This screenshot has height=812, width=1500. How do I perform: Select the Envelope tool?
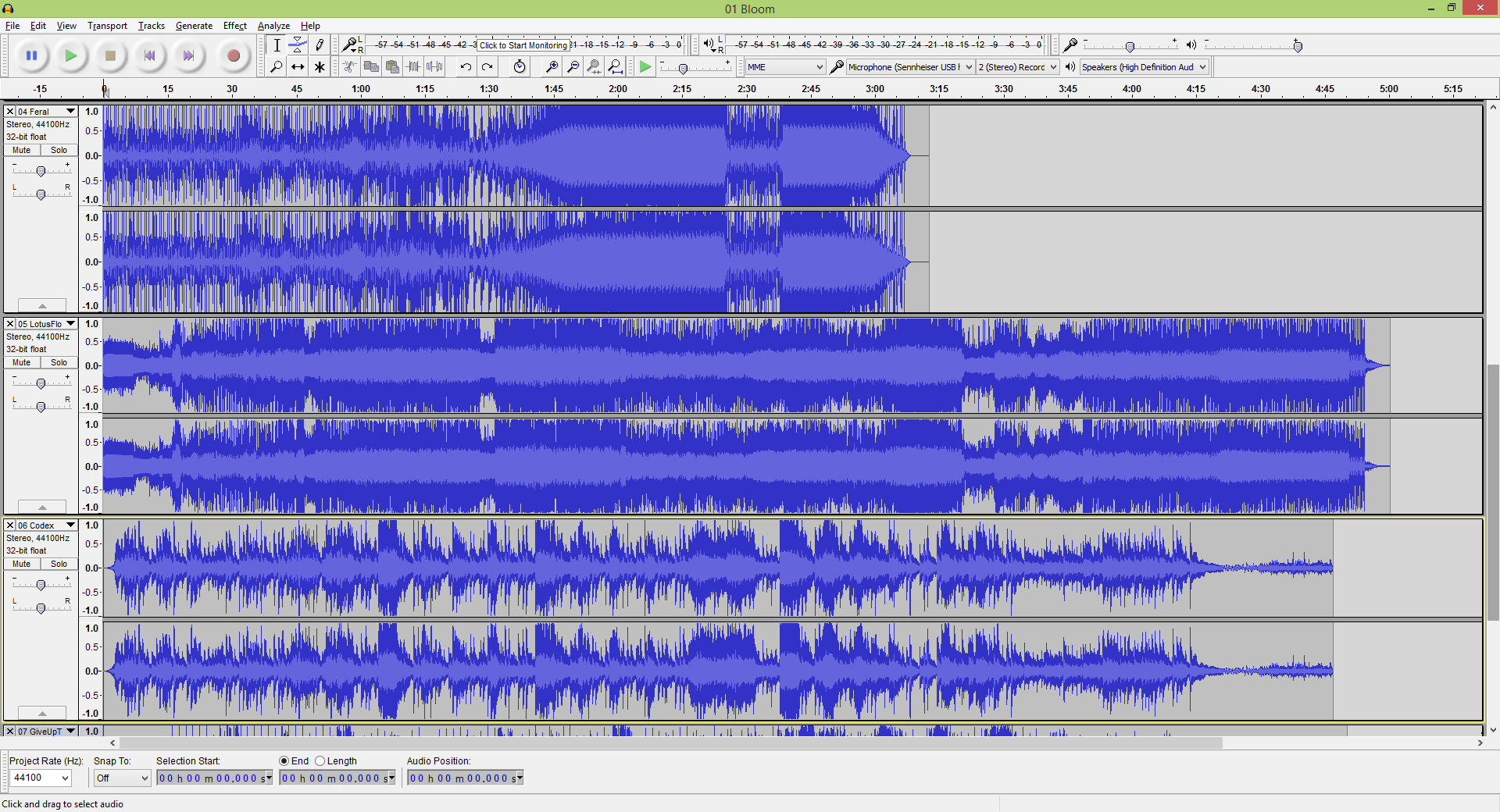coord(298,45)
